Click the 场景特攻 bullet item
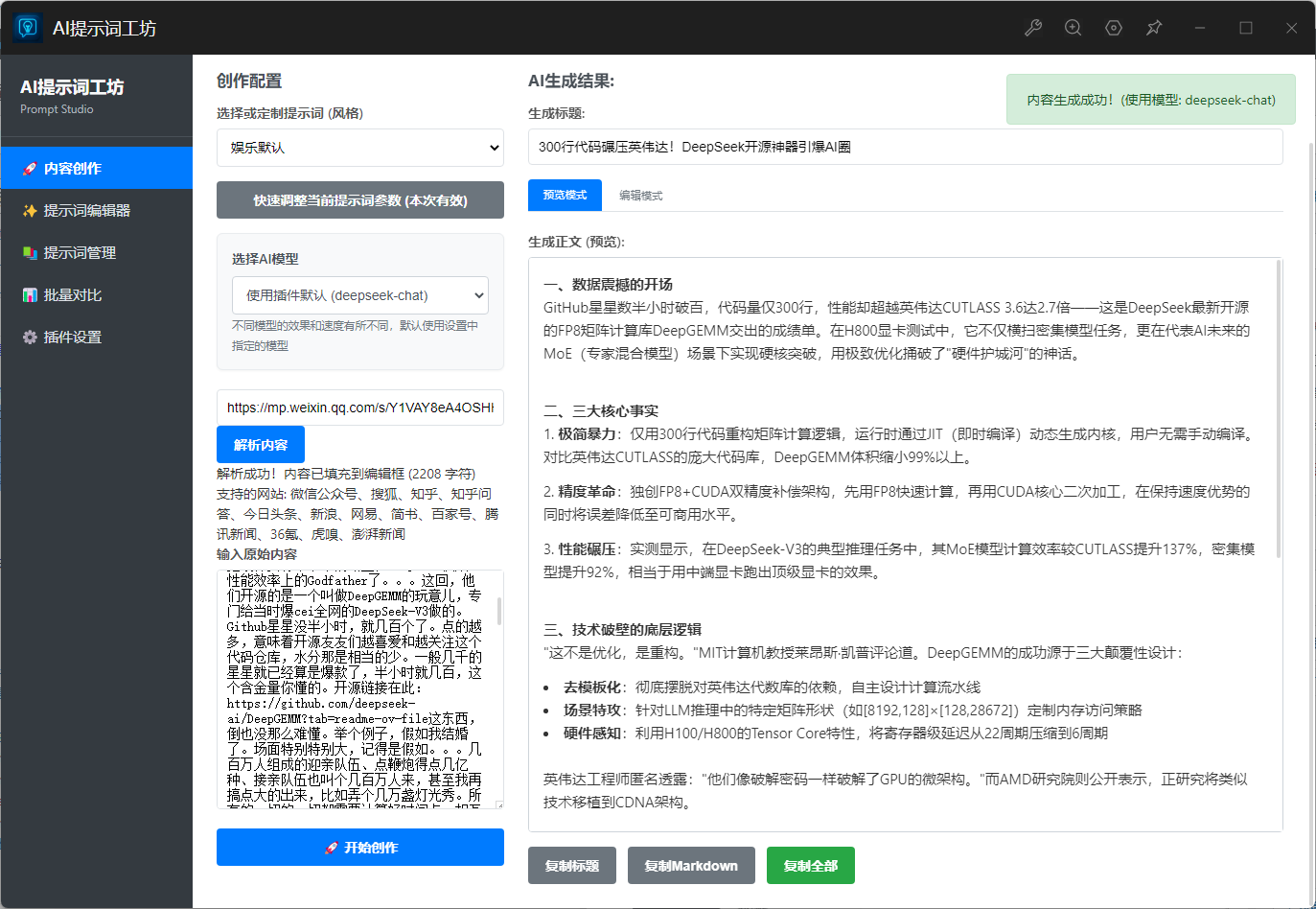This screenshot has height=909, width=1316. (853, 711)
